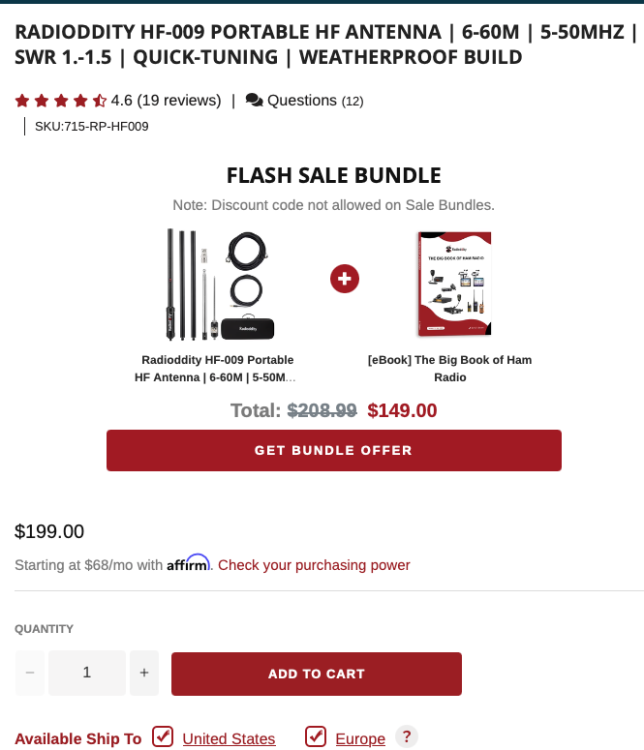Click the red plus bundle icon
The height and width of the screenshot is (750, 644).
point(344,279)
